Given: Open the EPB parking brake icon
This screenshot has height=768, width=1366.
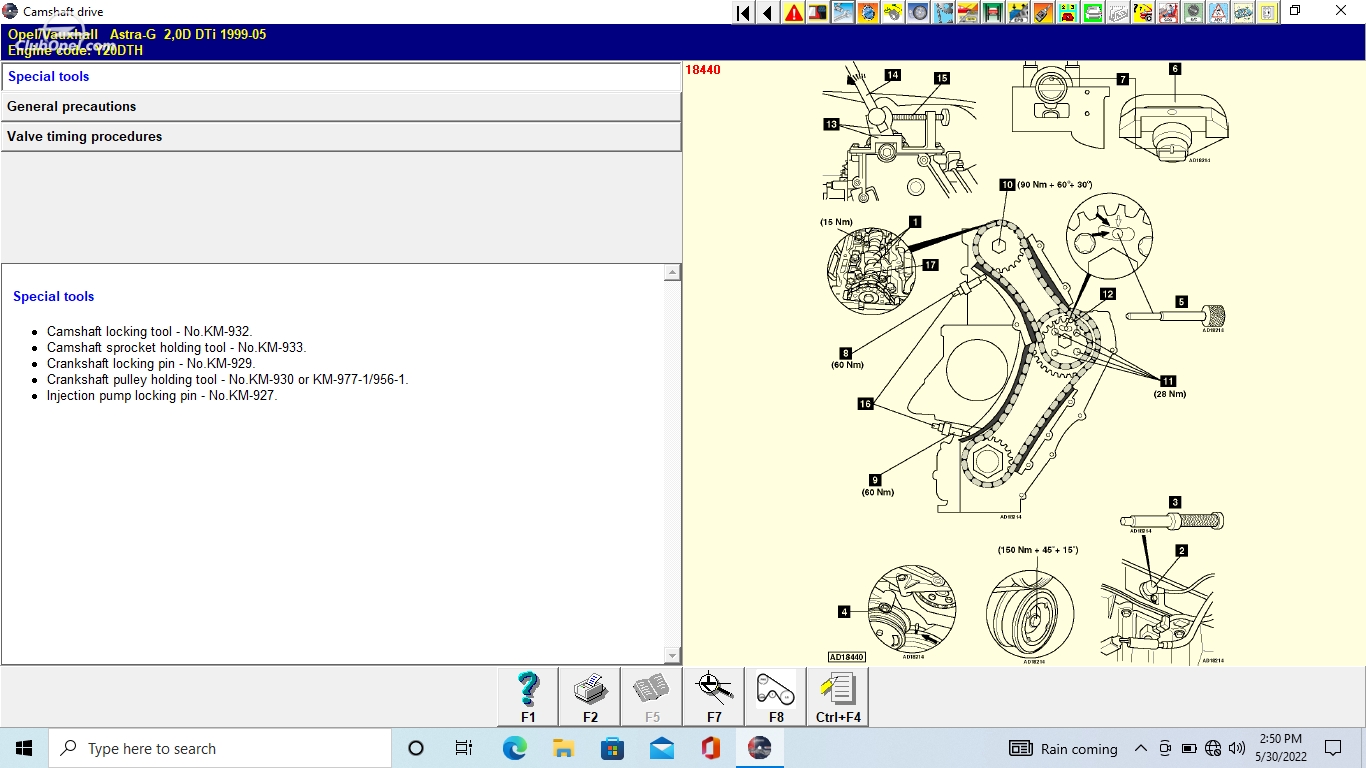Looking at the screenshot, I should point(1019,13).
